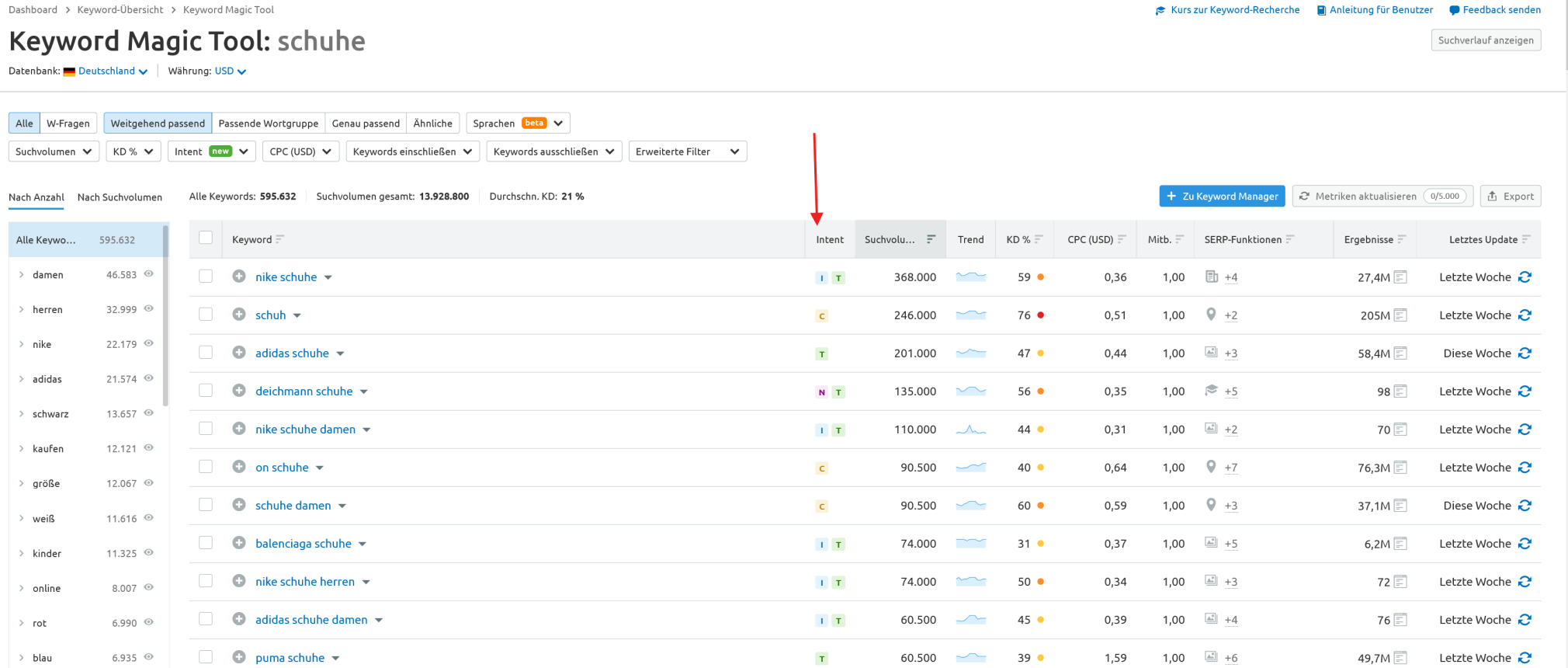Click the sidebar groups scrollbar
Screen dimensions: 1568x668
165,315
